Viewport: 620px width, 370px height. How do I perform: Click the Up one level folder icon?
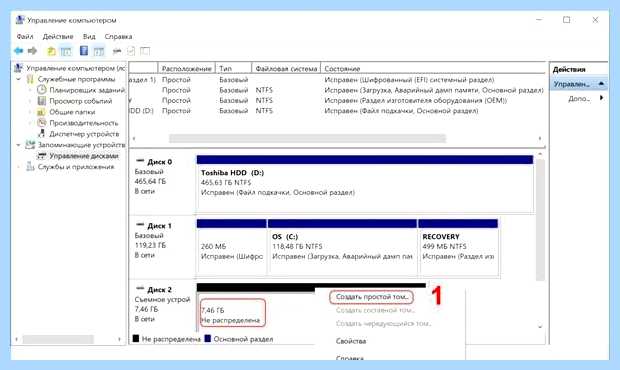tap(51, 51)
